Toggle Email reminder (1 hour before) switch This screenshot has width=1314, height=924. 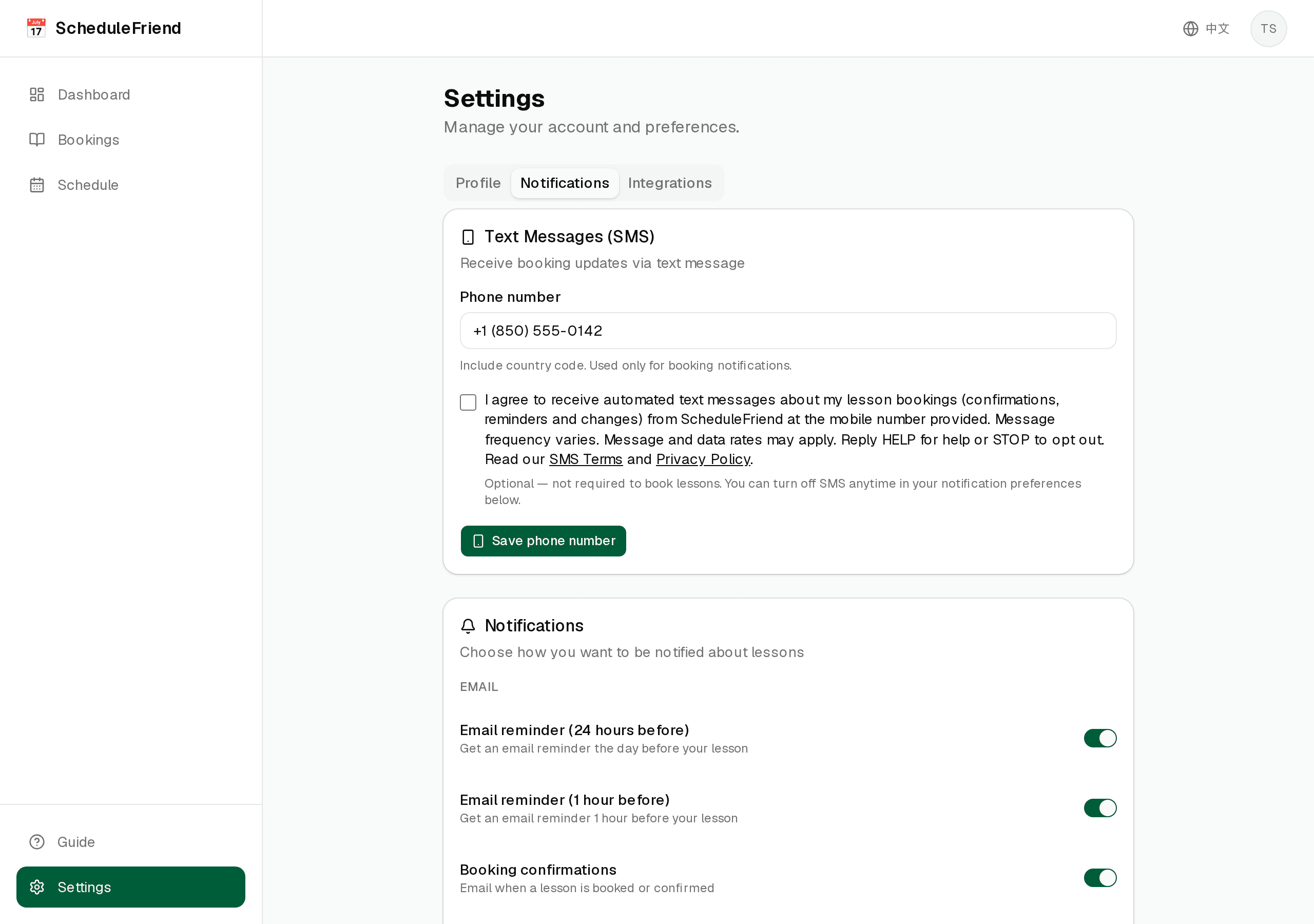click(1100, 808)
